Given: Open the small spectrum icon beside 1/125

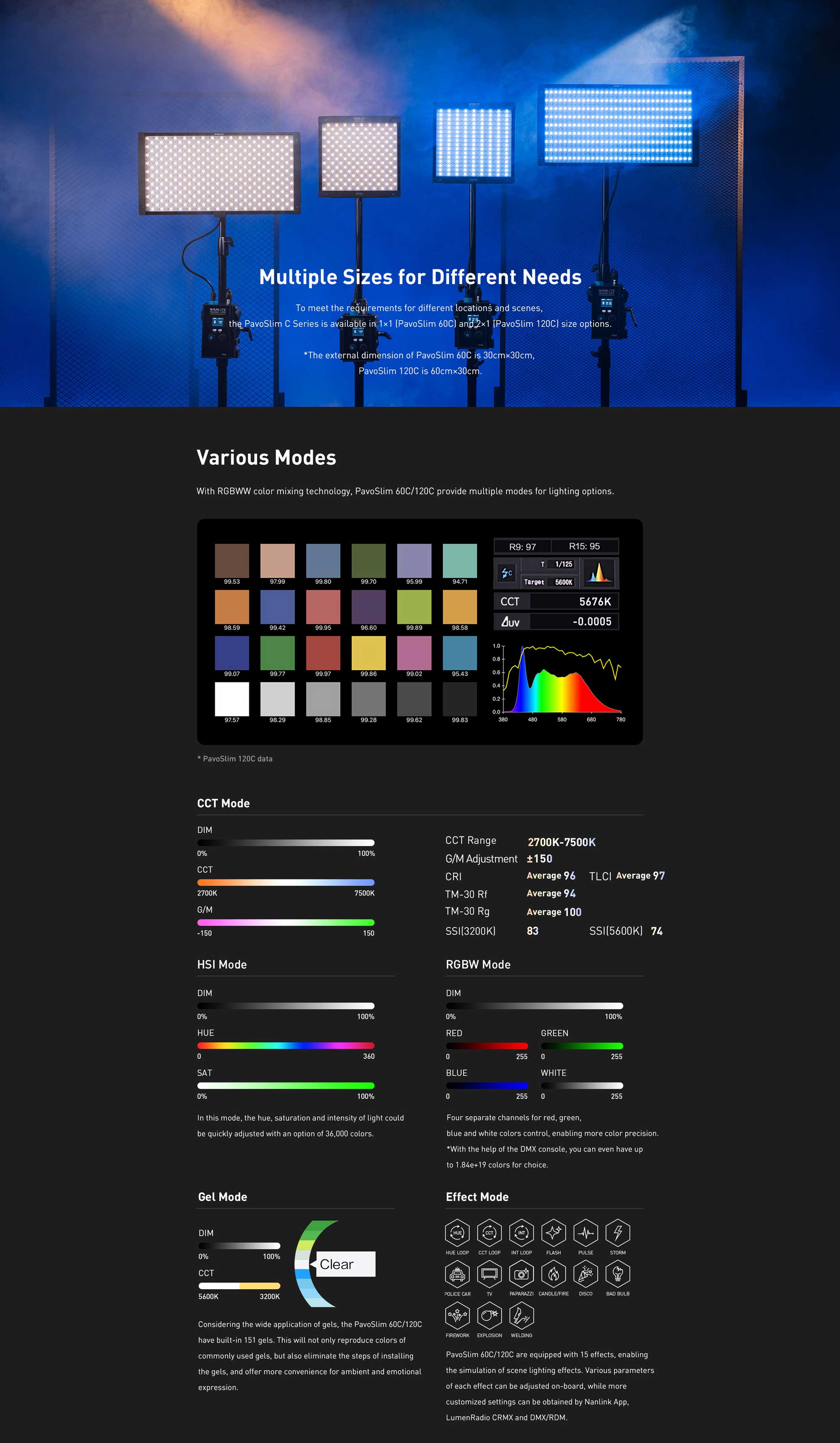Looking at the screenshot, I should 598,573.
